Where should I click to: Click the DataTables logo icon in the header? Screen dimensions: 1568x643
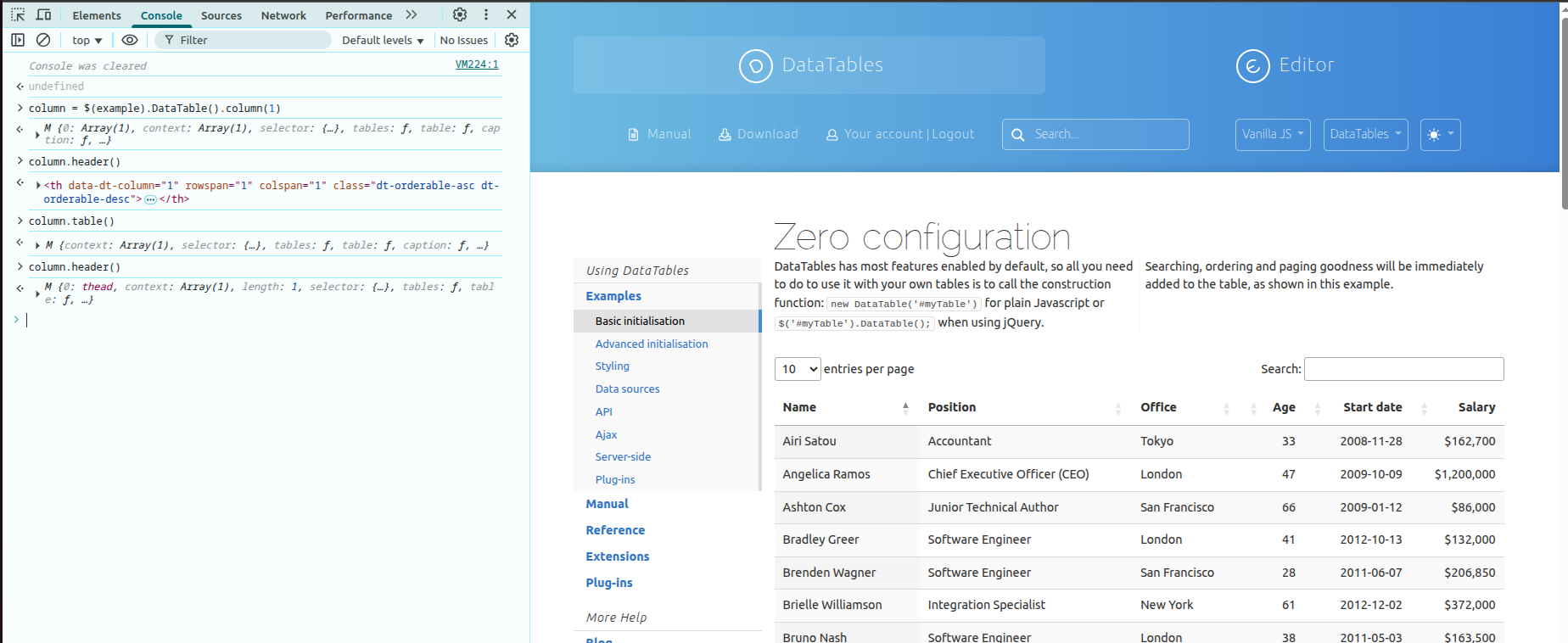(755, 65)
